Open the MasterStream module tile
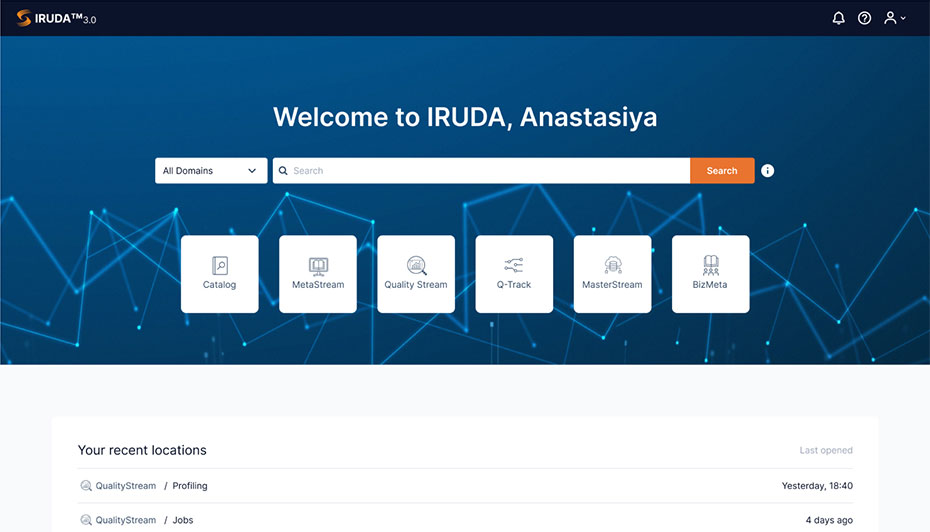This screenshot has width=930, height=532. (x=612, y=274)
